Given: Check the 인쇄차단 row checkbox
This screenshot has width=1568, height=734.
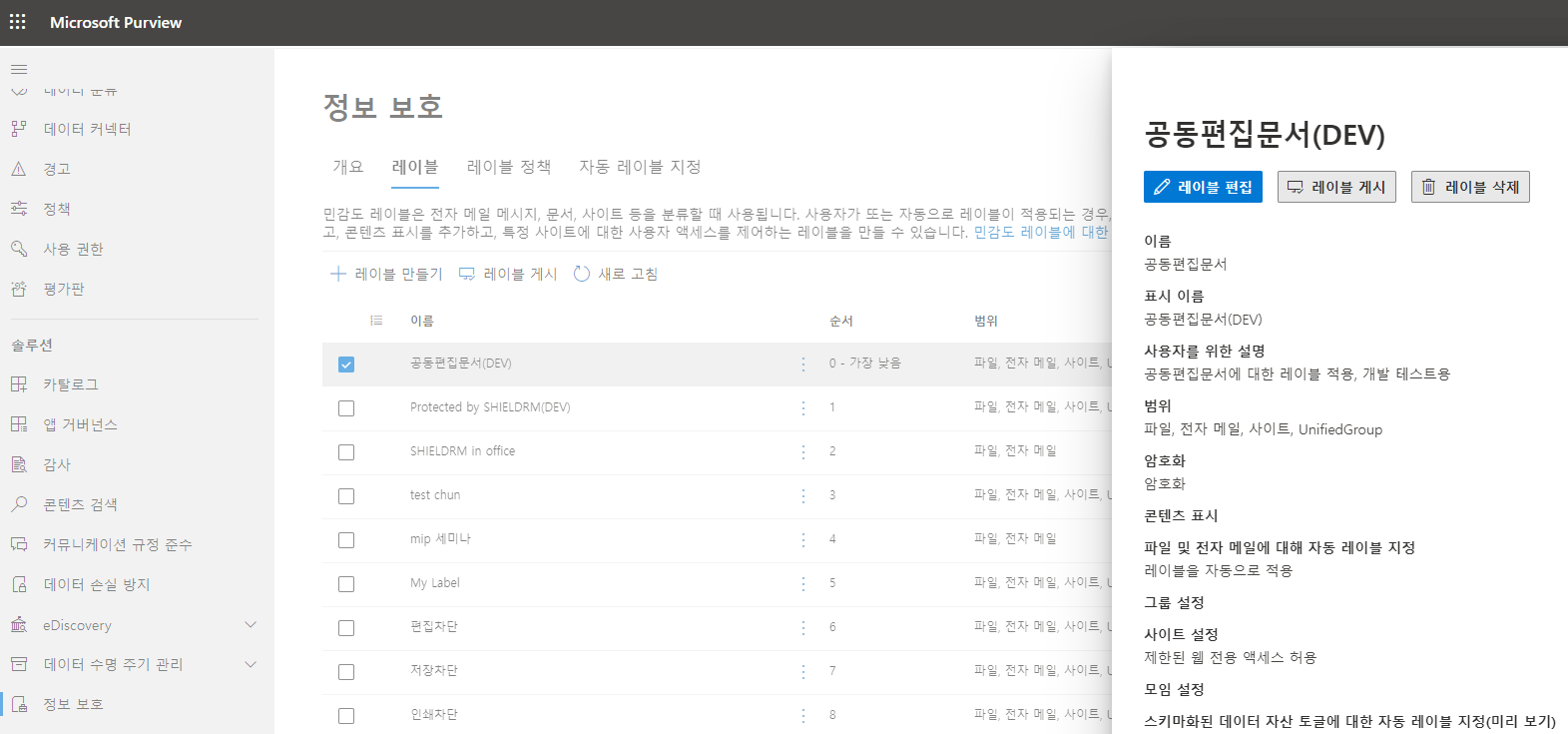Looking at the screenshot, I should [x=346, y=716].
